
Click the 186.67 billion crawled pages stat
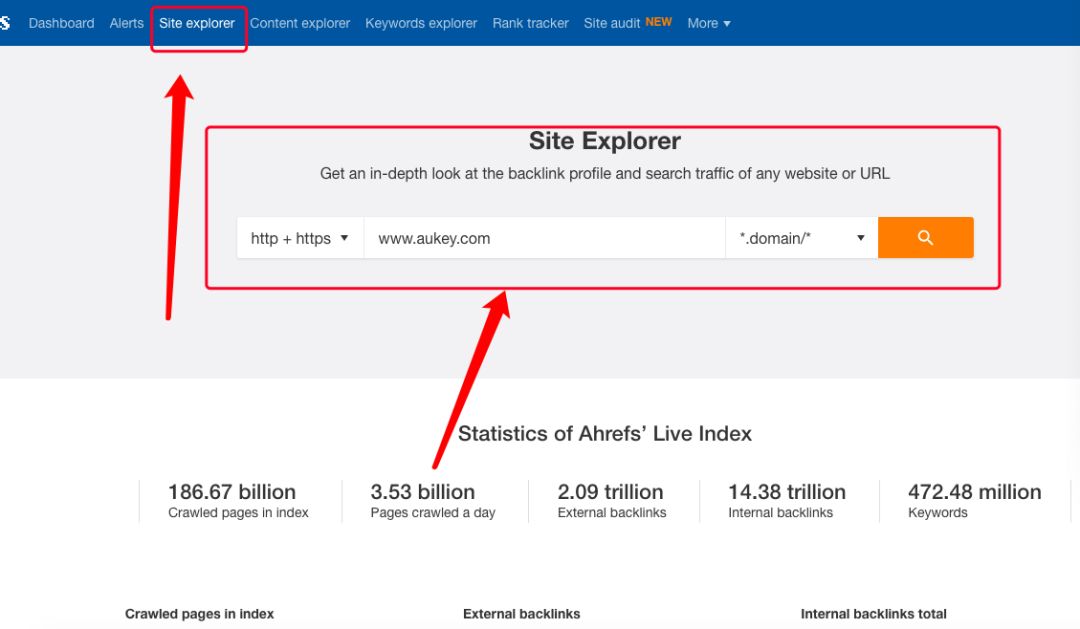pos(238,501)
